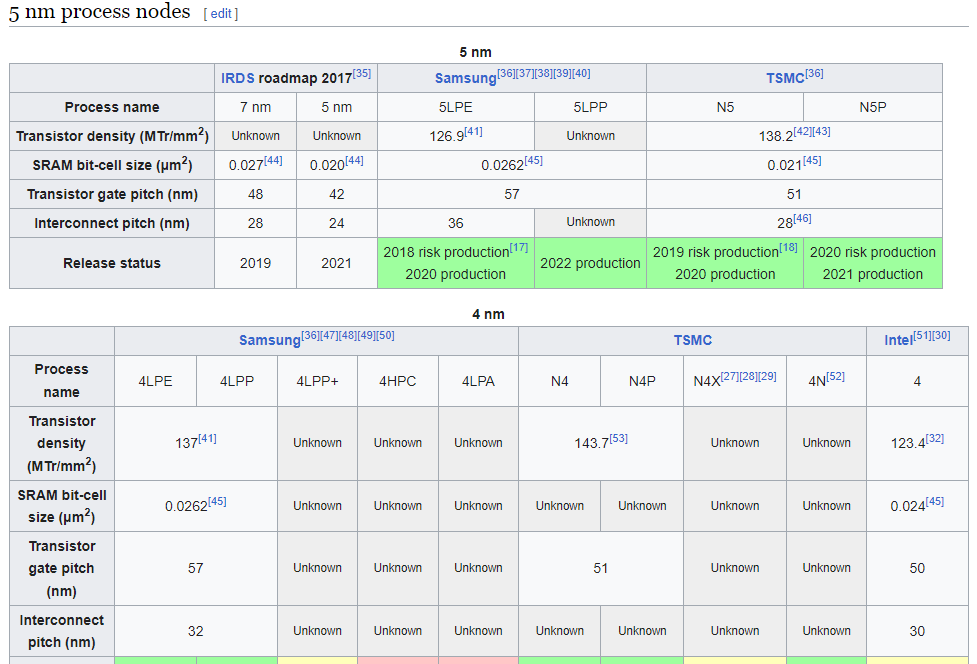Viewport: 977px width, 664px height.
Task: Follow citation [44] beside 0.027 SRAM size
Action: [x=274, y=160]
